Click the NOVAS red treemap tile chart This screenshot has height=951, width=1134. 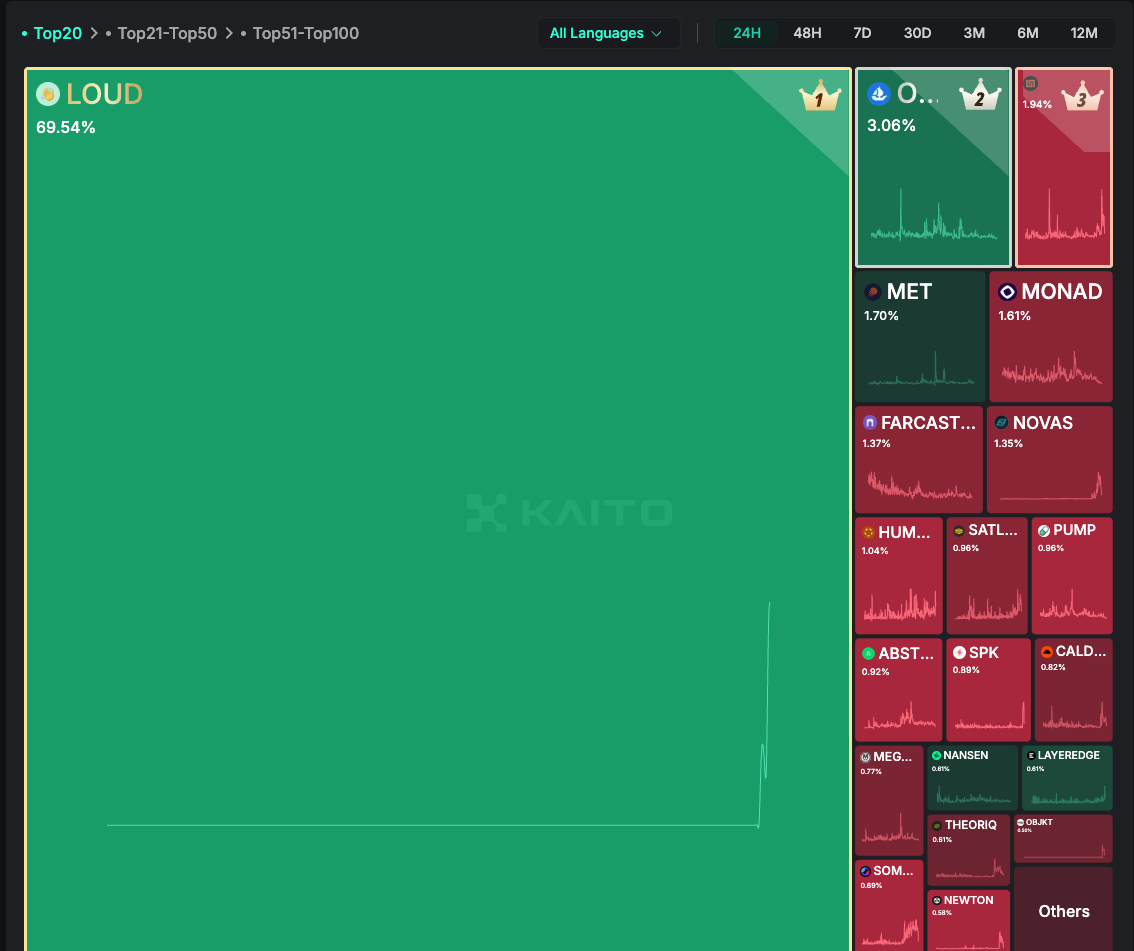point(1049,480)
